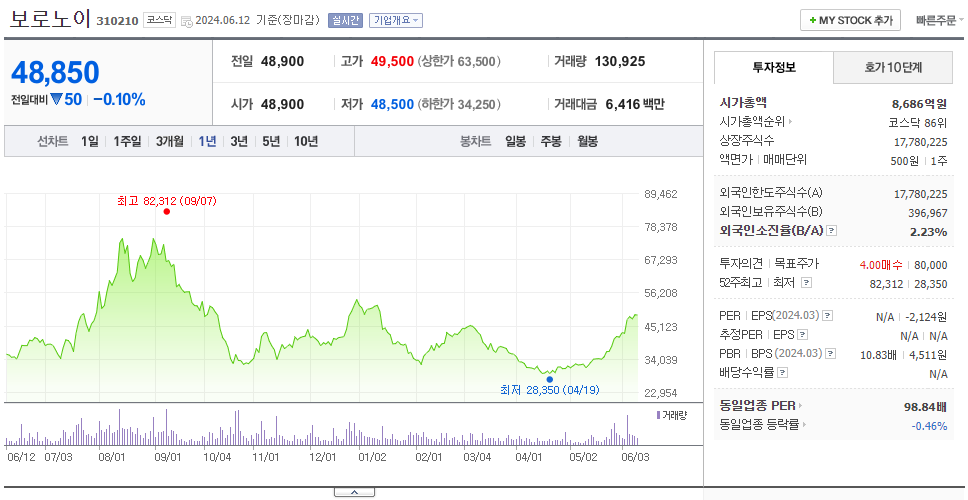
Task: Switch to the 투자정보 tab
Action: [x=774, y=67]
